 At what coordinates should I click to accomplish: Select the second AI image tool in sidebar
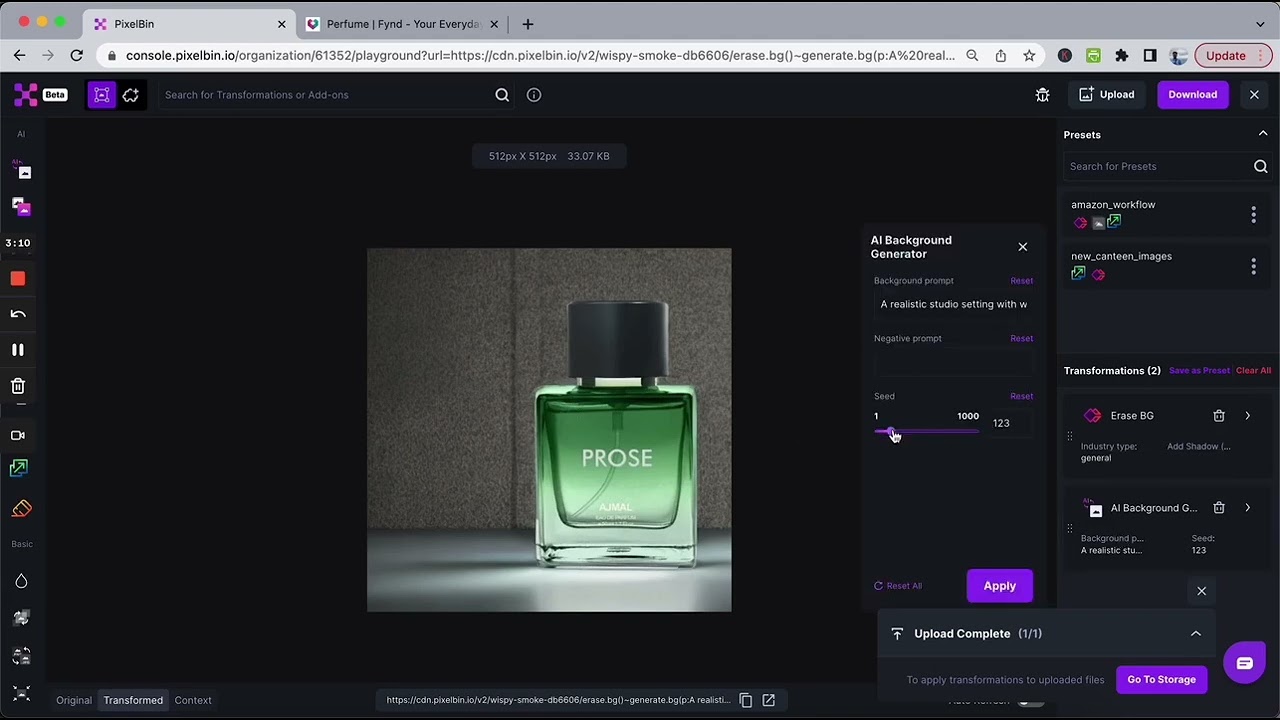(x=21, y=207)
